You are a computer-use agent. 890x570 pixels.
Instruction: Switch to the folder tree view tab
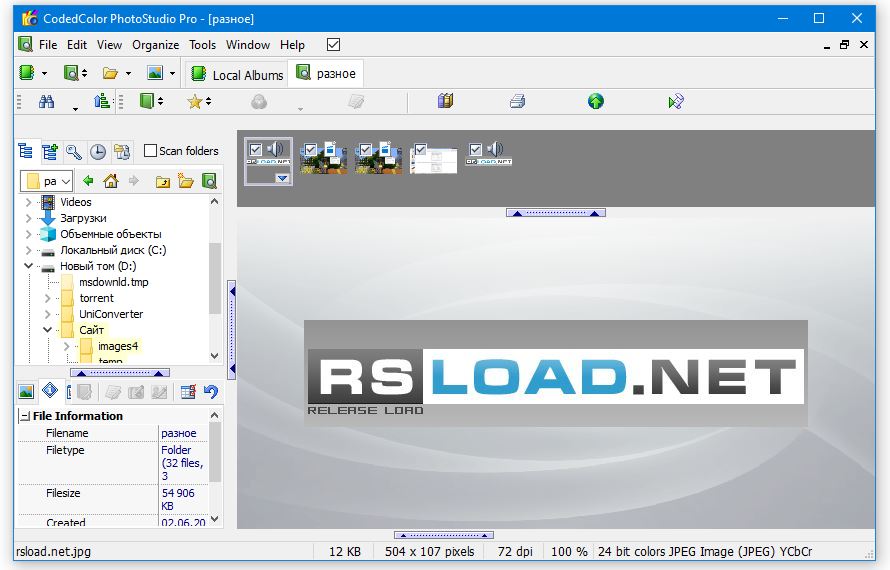26,151
